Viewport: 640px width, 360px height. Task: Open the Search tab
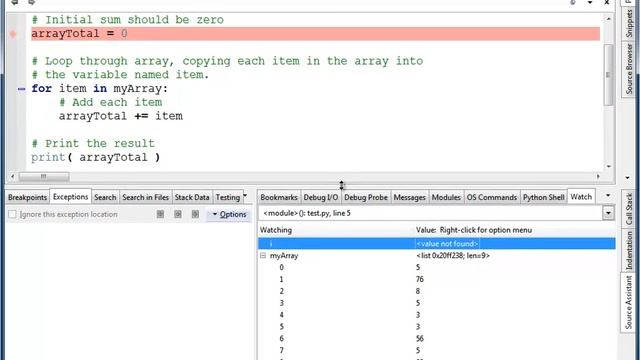click(x=105, y=198)
